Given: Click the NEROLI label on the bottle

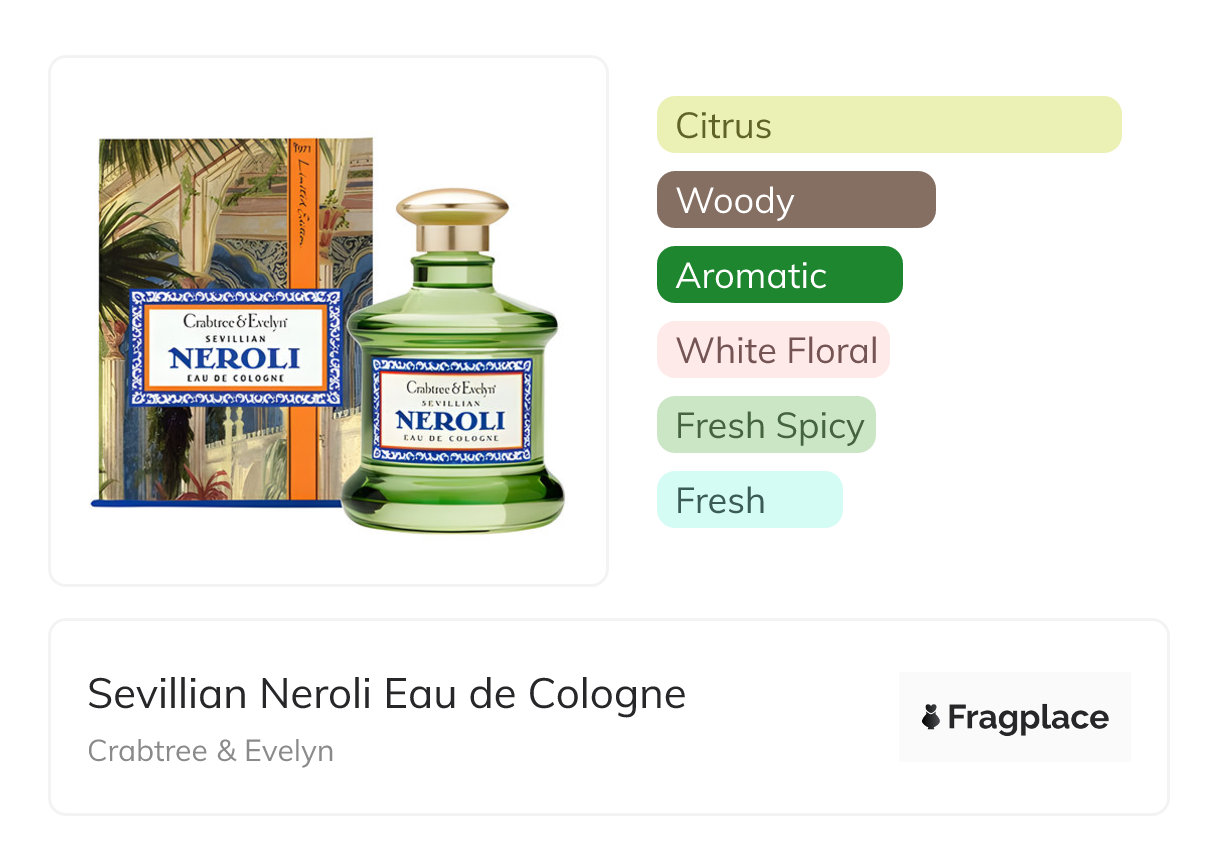Looking at the screenshot, I should point(450,419).
